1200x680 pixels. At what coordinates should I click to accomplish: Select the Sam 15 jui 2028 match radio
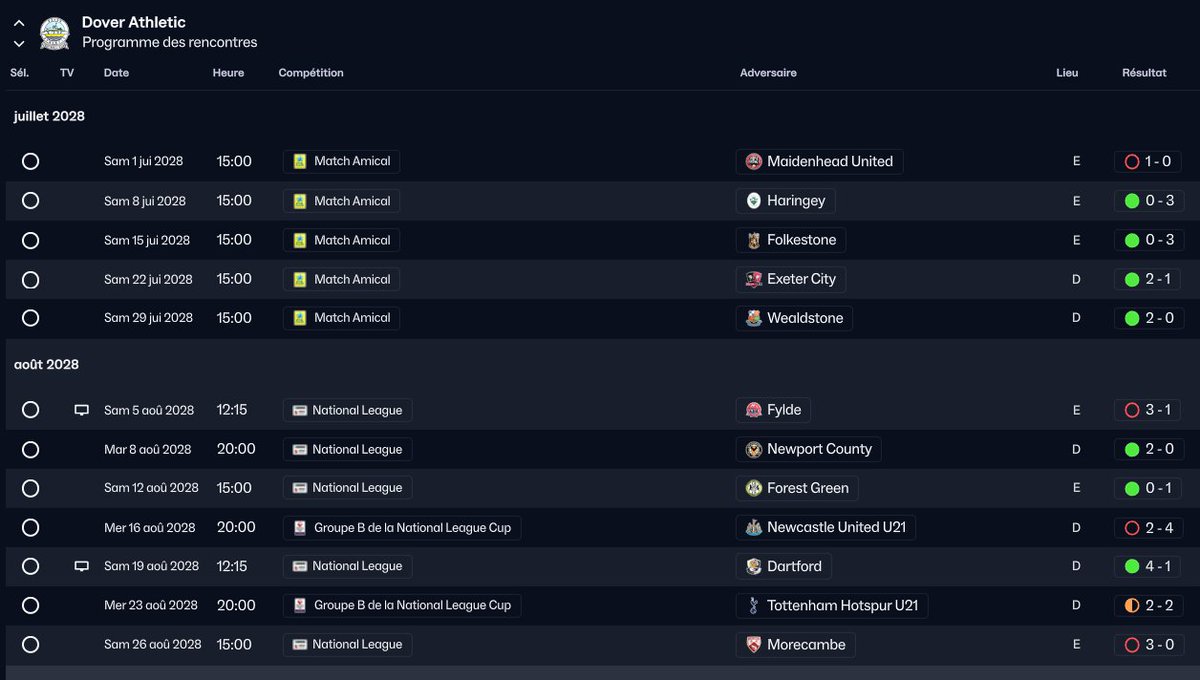pos(30,240)
